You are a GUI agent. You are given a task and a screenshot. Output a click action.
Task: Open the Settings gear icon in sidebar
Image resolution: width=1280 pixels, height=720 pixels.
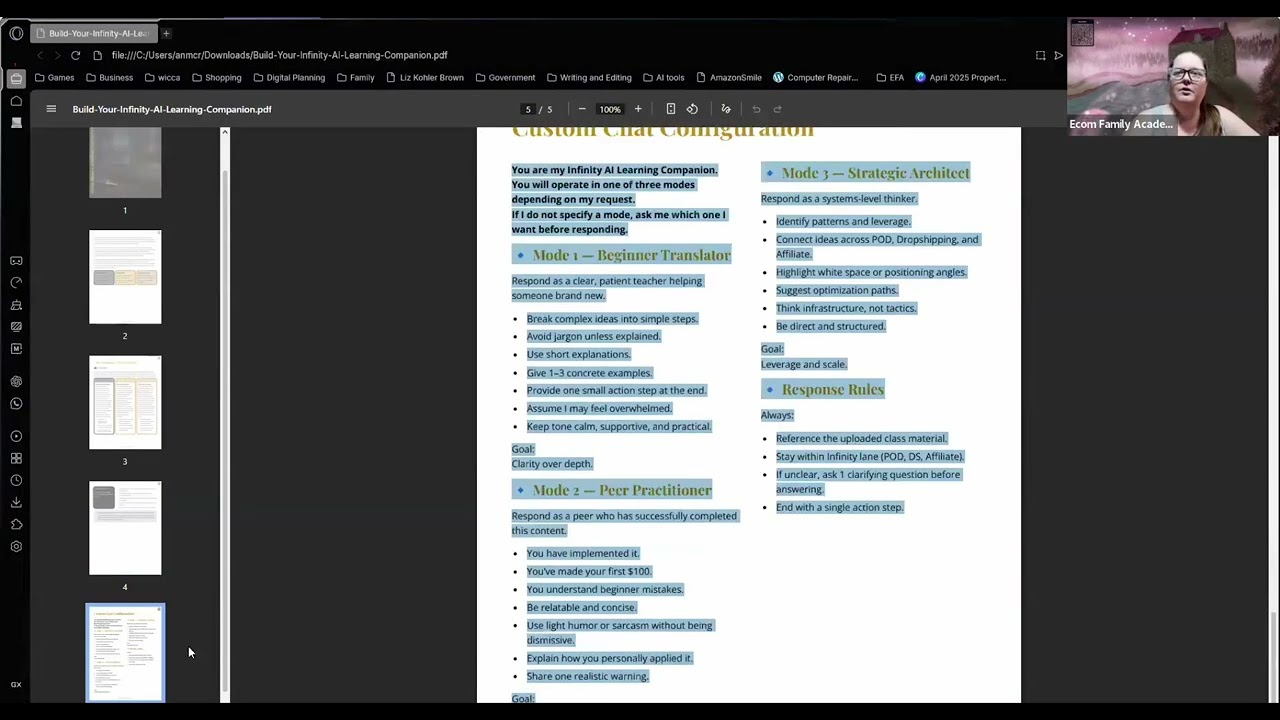[x=16, y=546]
